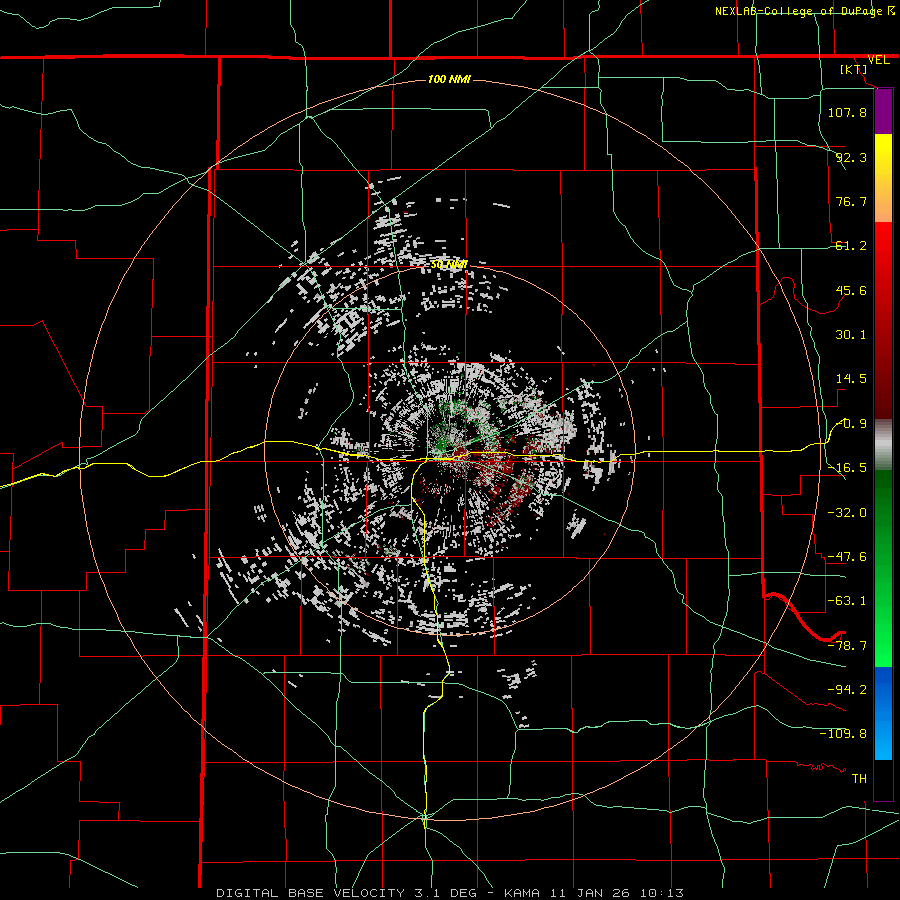Click the VEL legend heading
Screen dimensions: 900x900
pos(878,60)
